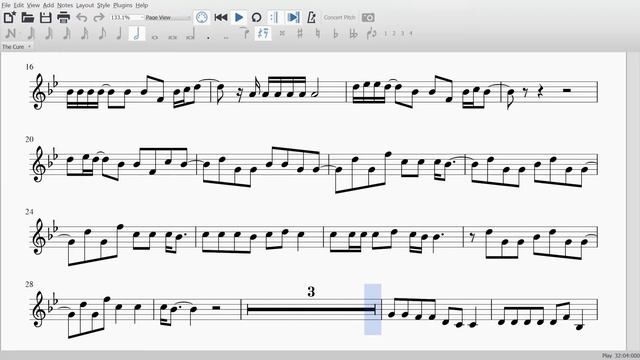Open the Edit menu
This screenshot has width=640, height=360.
tap(19, 5)
